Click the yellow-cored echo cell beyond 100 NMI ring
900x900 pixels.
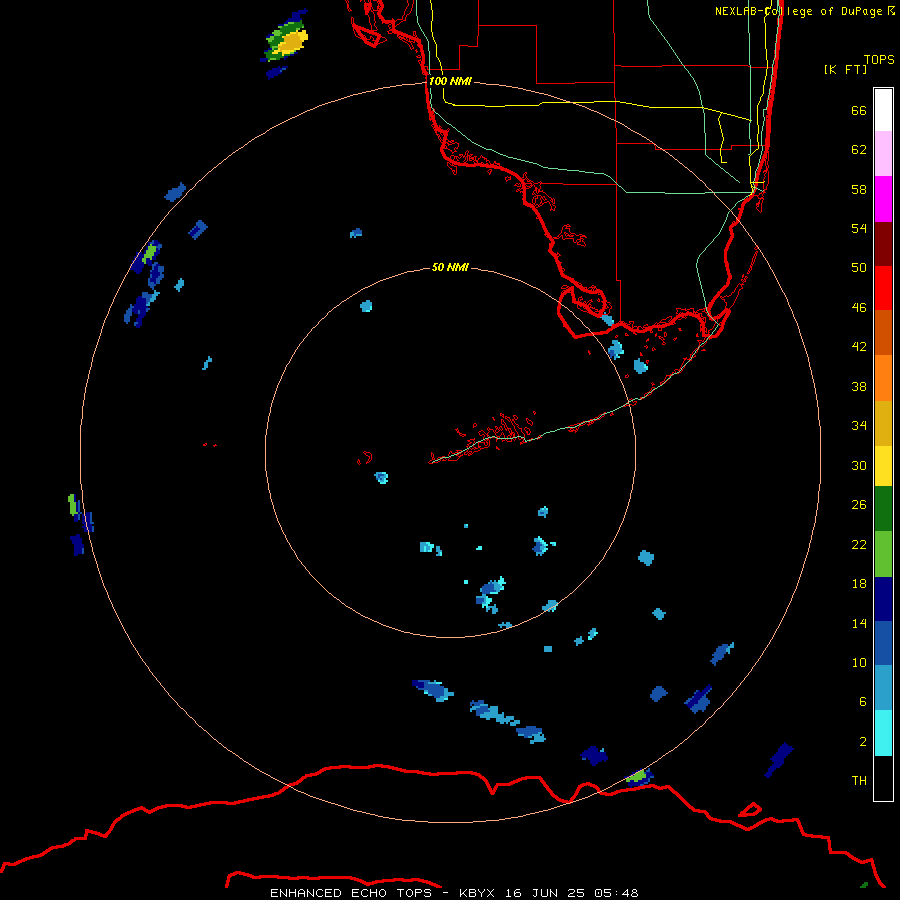286,41
